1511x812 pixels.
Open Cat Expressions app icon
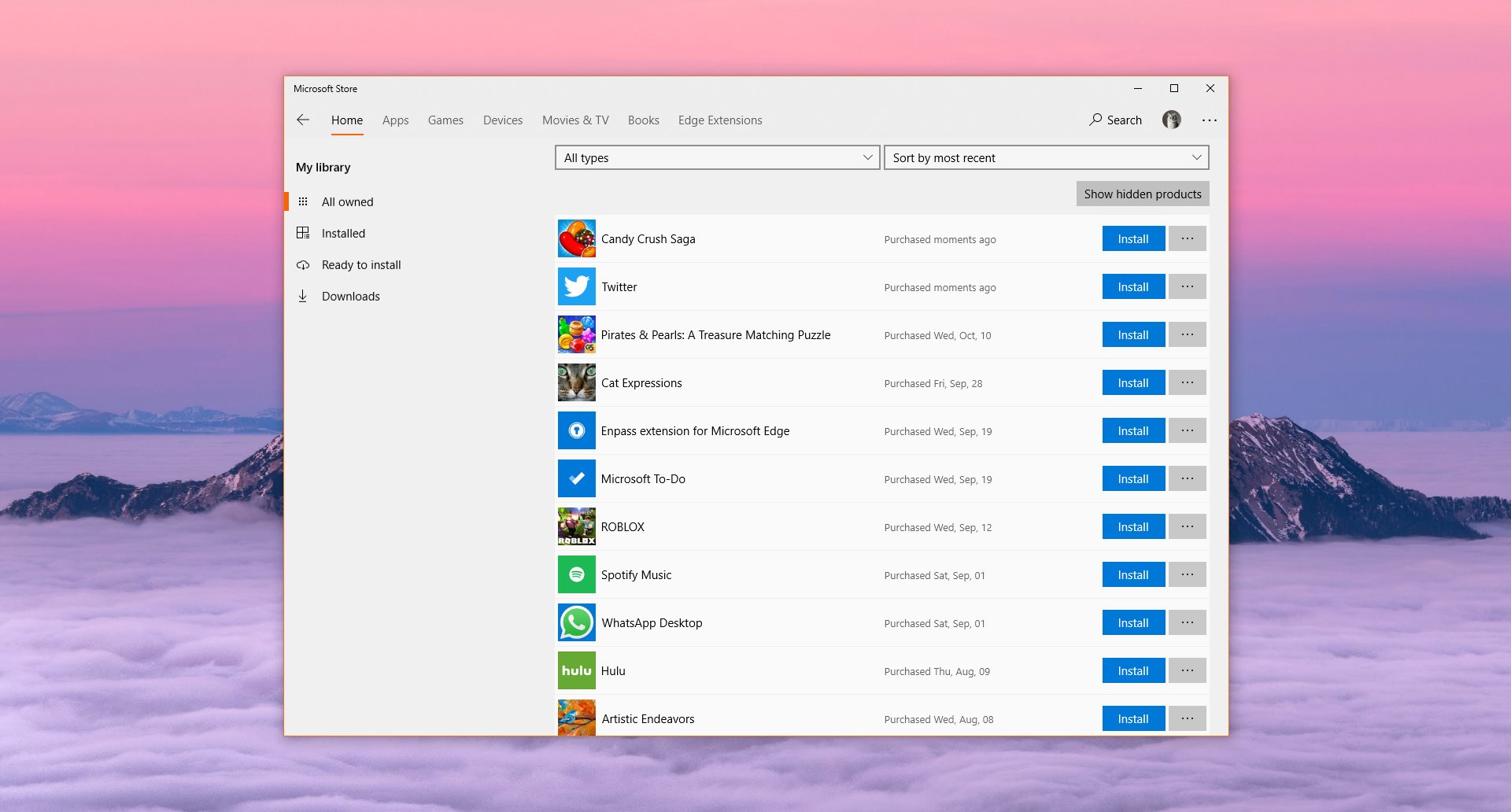coord(577,382)
